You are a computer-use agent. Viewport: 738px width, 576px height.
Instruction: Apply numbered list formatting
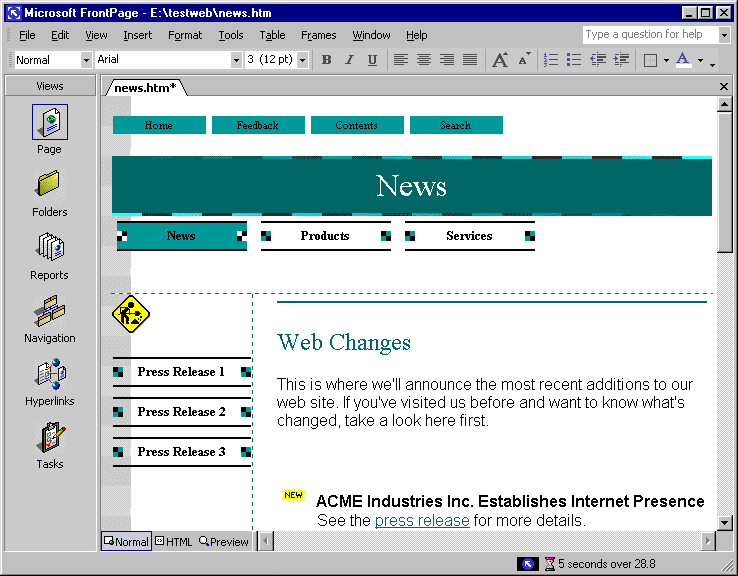[x=551, y=60]
